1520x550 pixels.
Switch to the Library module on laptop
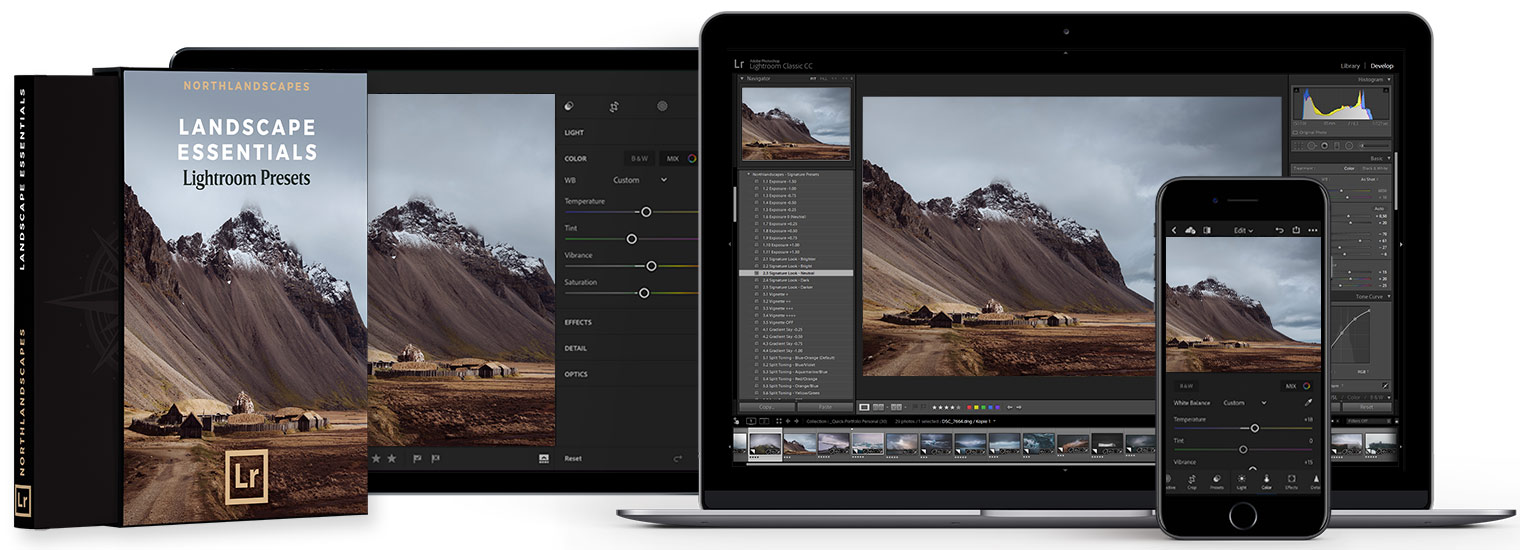click(x=1351, y=66)
